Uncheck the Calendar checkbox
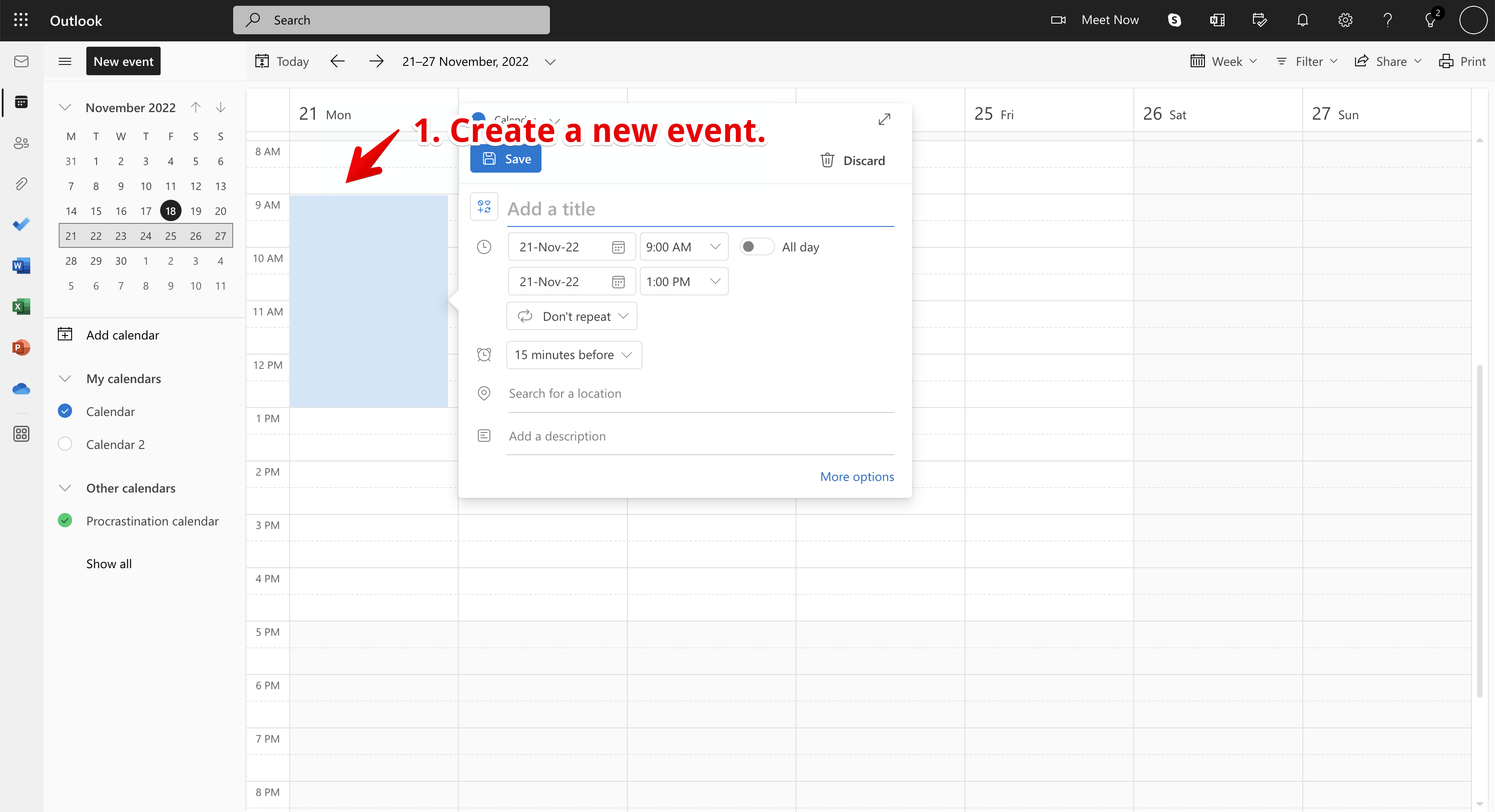This screenshot has width=1495, height=812. (x=65, y=411)
